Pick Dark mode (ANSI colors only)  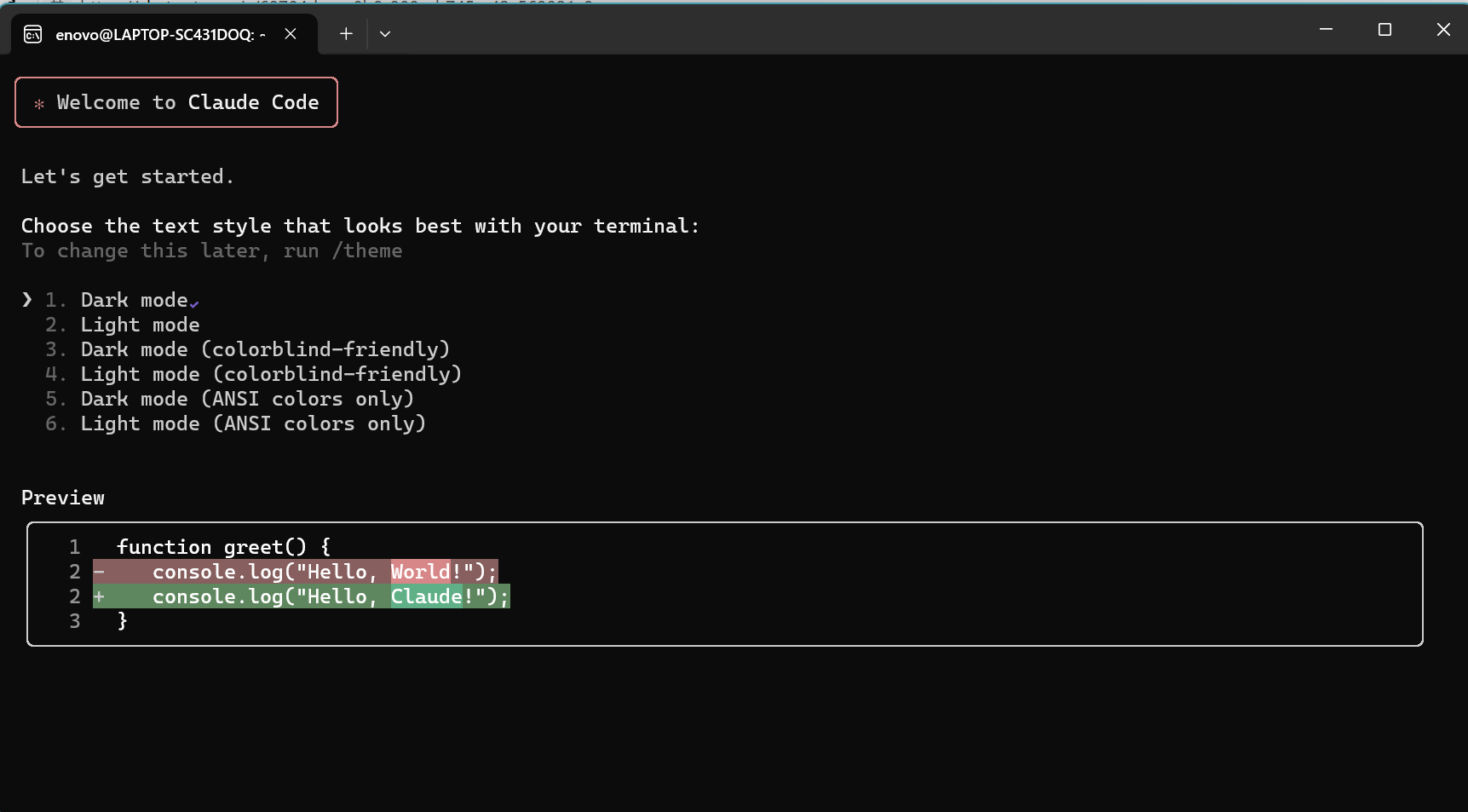tap(246, 399)
